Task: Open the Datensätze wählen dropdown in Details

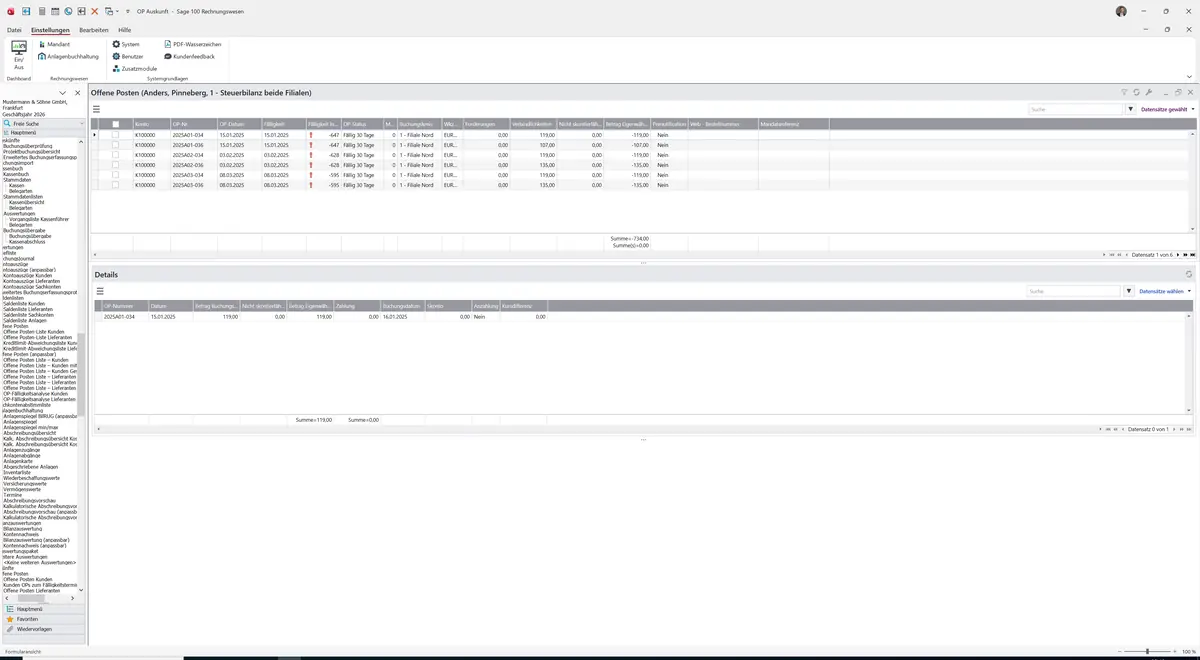Action: pyautogui.click(x=1166, y=291)
